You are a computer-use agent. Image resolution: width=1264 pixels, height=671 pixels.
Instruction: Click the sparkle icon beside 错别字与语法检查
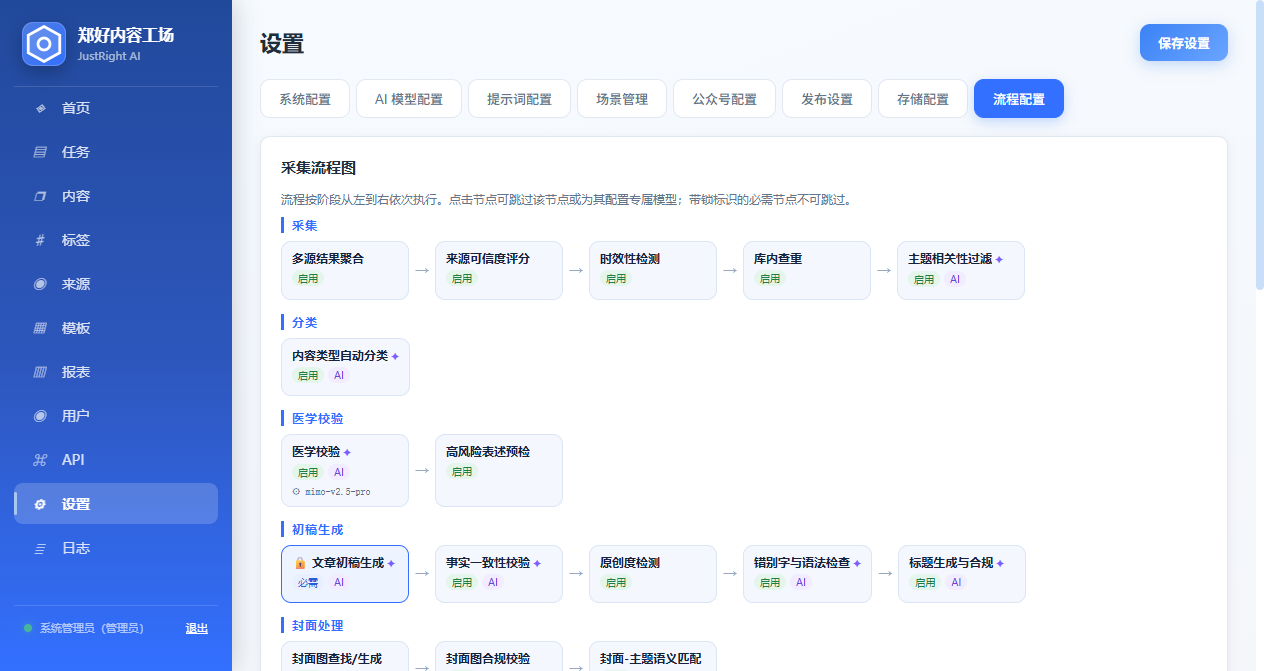(x=857, y=564)
